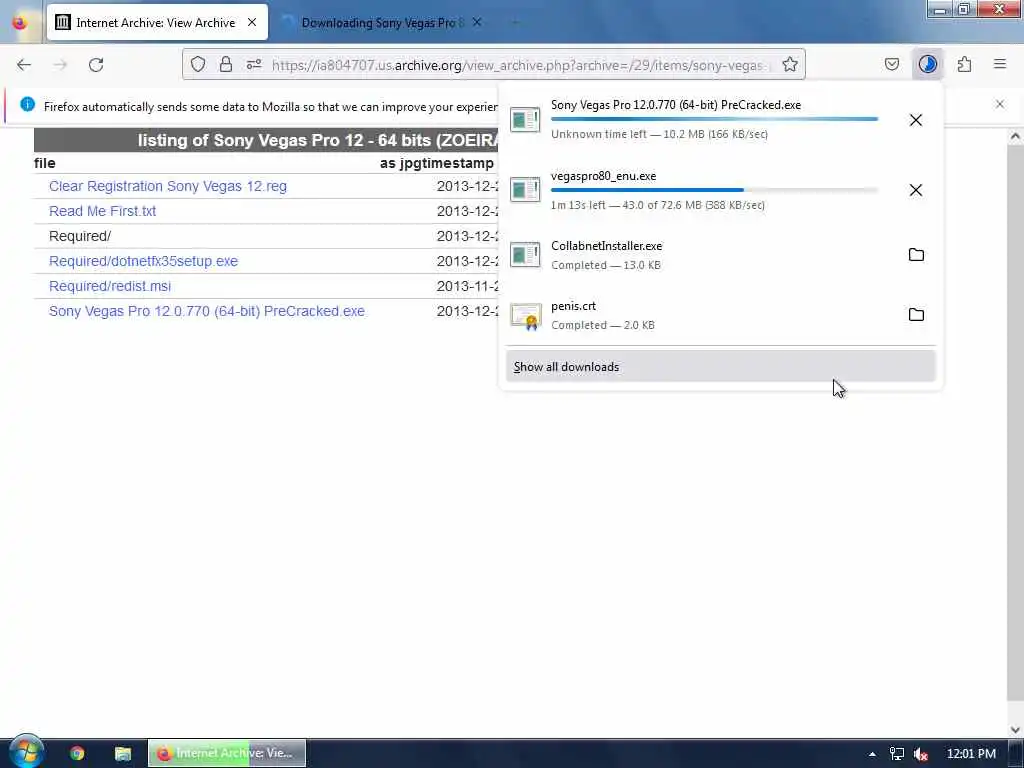Launch Chrome from the taskbar
The image size is (1024, 768).
click(77, 753)
